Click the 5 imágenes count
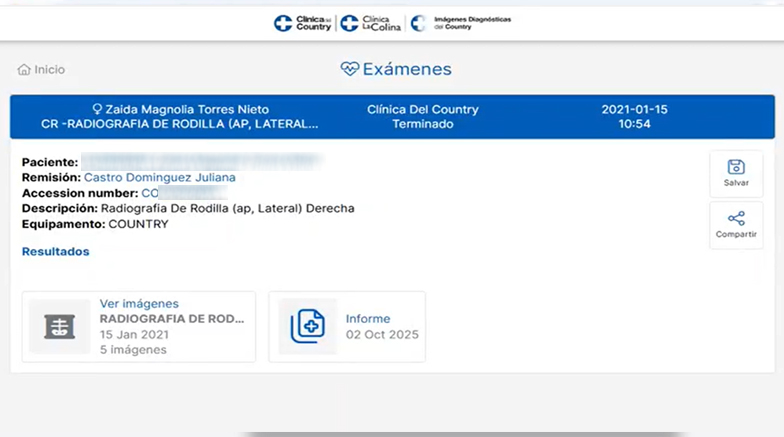Viewport: 784px width, 437px height. point(133,350)
